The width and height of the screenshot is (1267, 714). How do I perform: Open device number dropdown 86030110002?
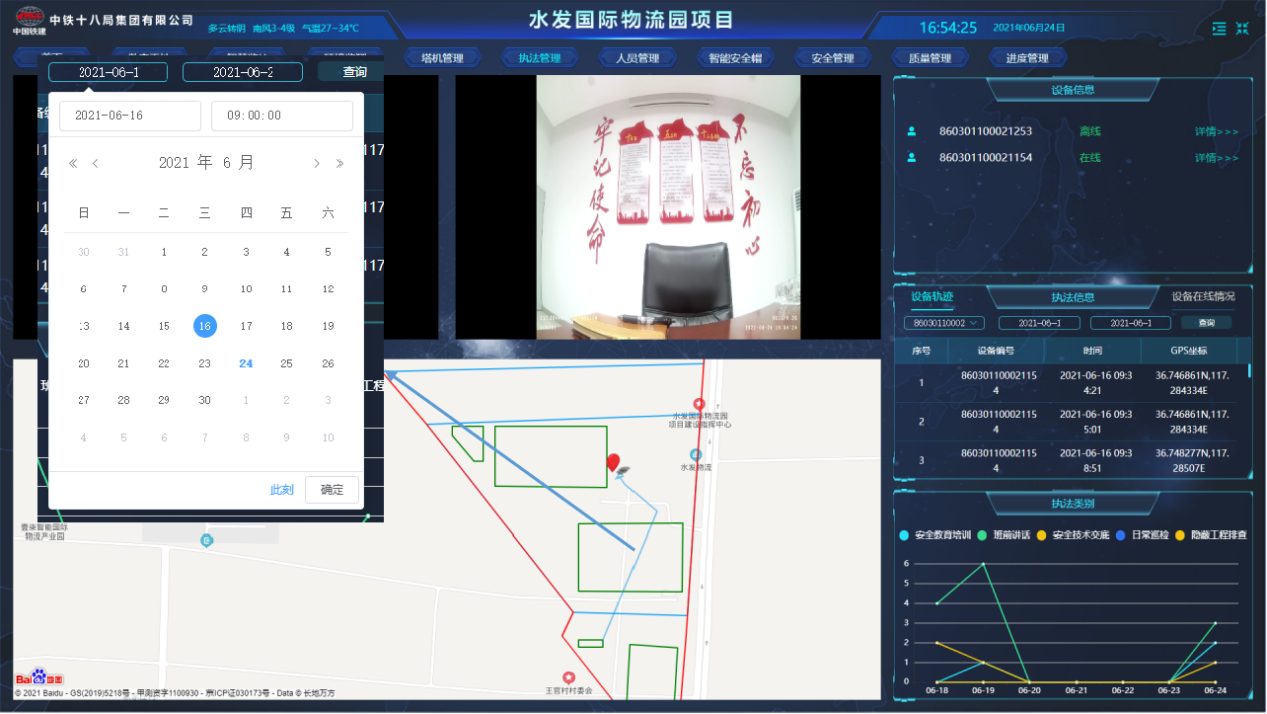pyautogui.click(x=944, y=323)
